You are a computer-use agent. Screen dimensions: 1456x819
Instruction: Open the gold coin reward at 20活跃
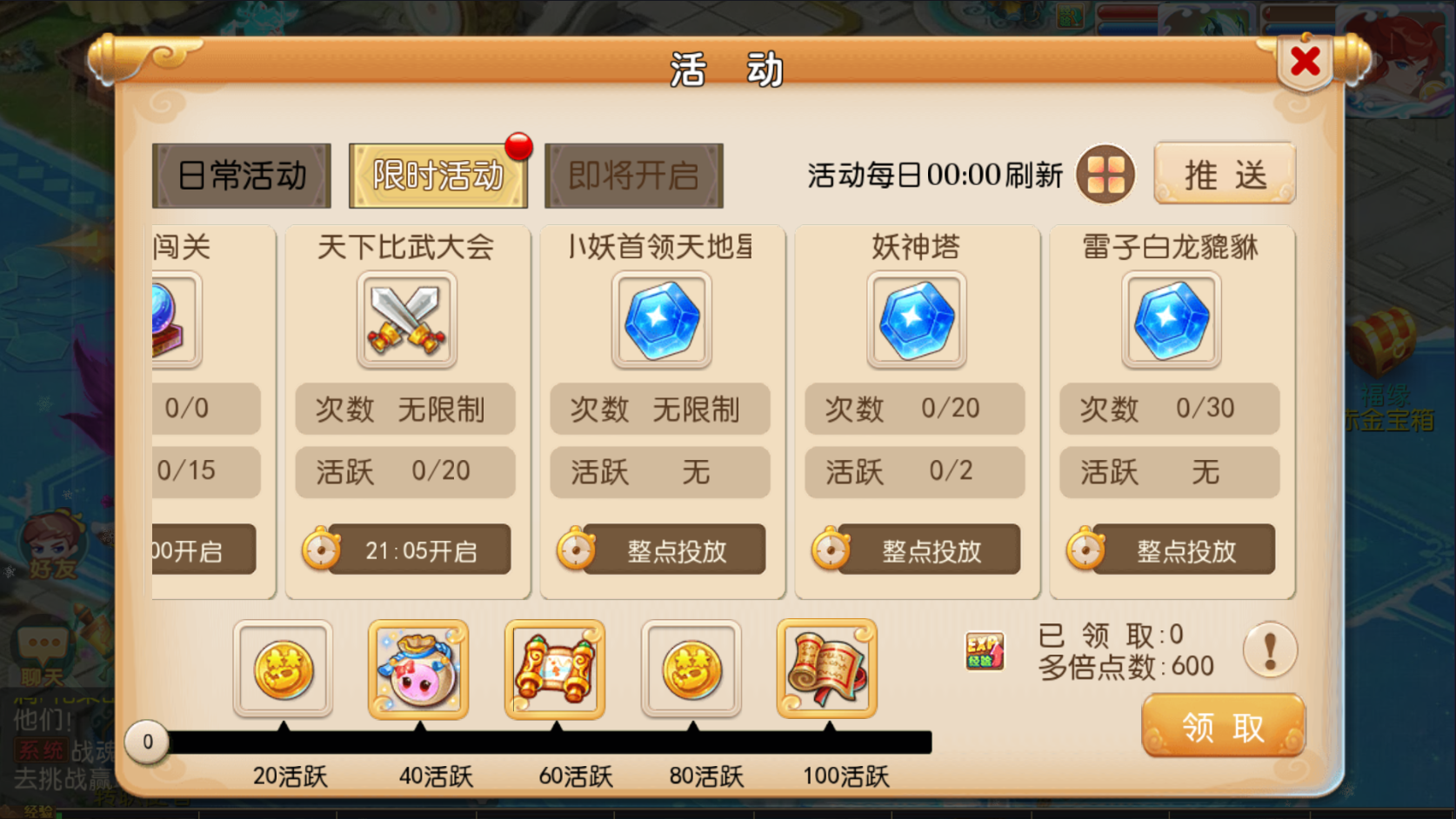[x=283, y=669]
